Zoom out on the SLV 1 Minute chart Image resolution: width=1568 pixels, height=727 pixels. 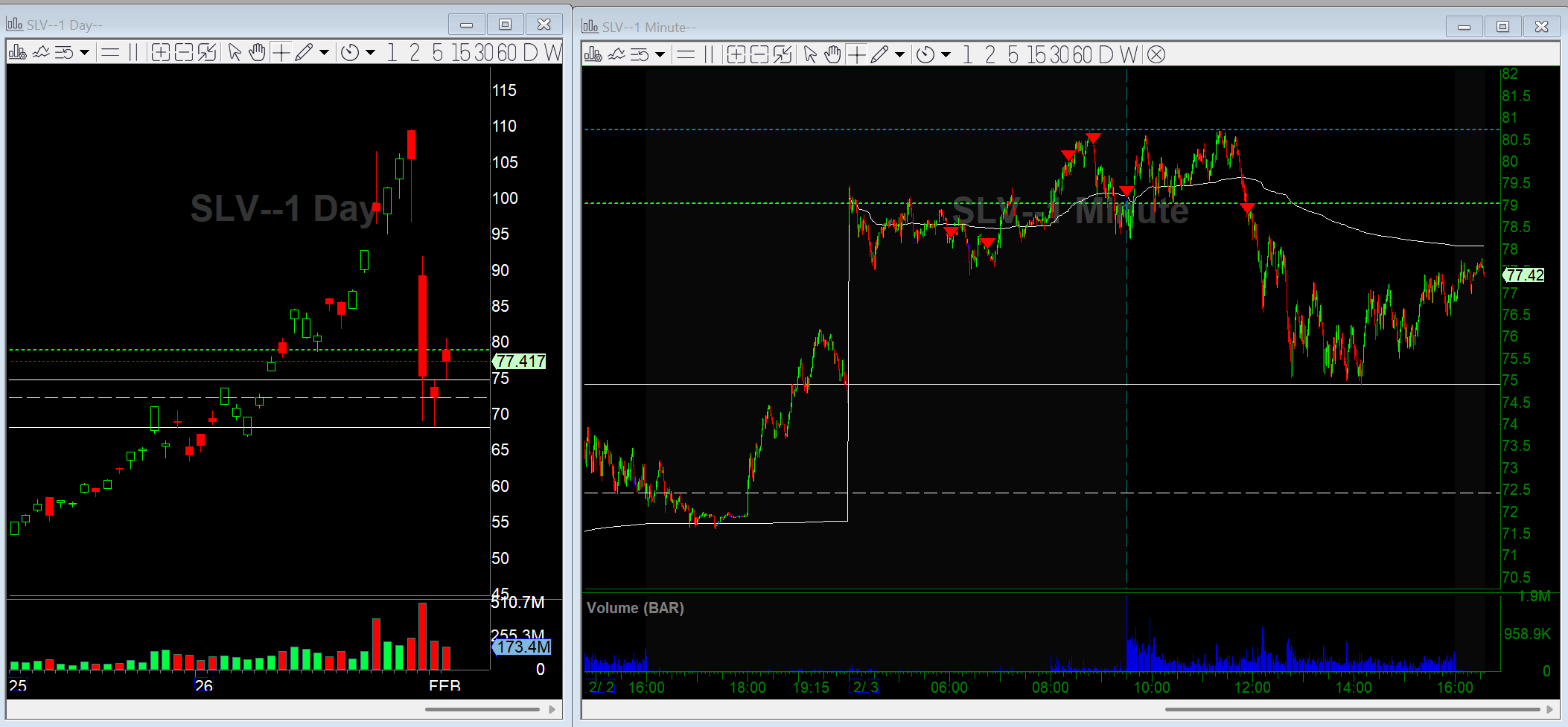pyautogui.click(x=759, y=54)
